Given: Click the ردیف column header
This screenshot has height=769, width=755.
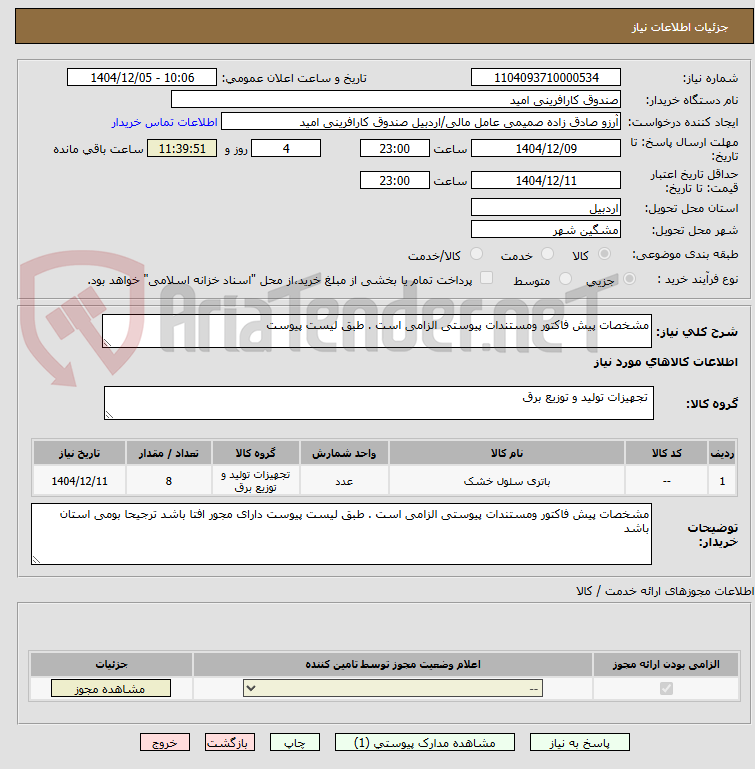Looking at the screenshot, I should (722, 453).
